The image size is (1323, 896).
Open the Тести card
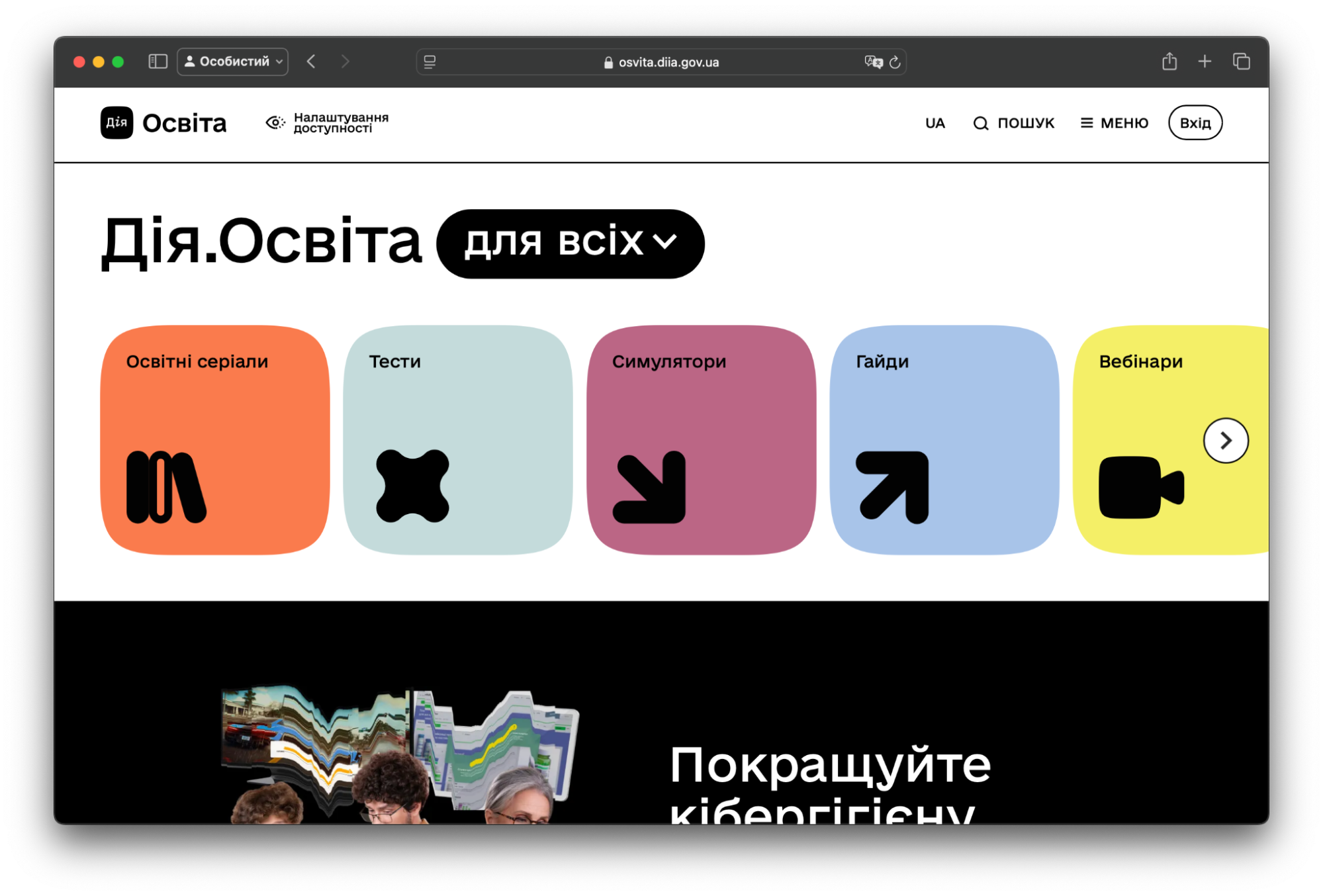coord(458,440)
